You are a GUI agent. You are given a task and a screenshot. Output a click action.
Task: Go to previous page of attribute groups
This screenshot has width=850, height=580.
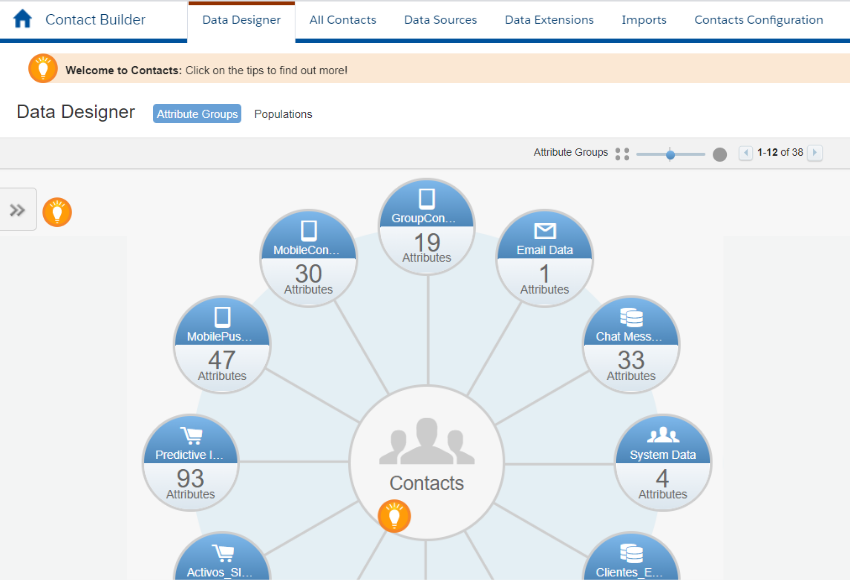(745, 153)
